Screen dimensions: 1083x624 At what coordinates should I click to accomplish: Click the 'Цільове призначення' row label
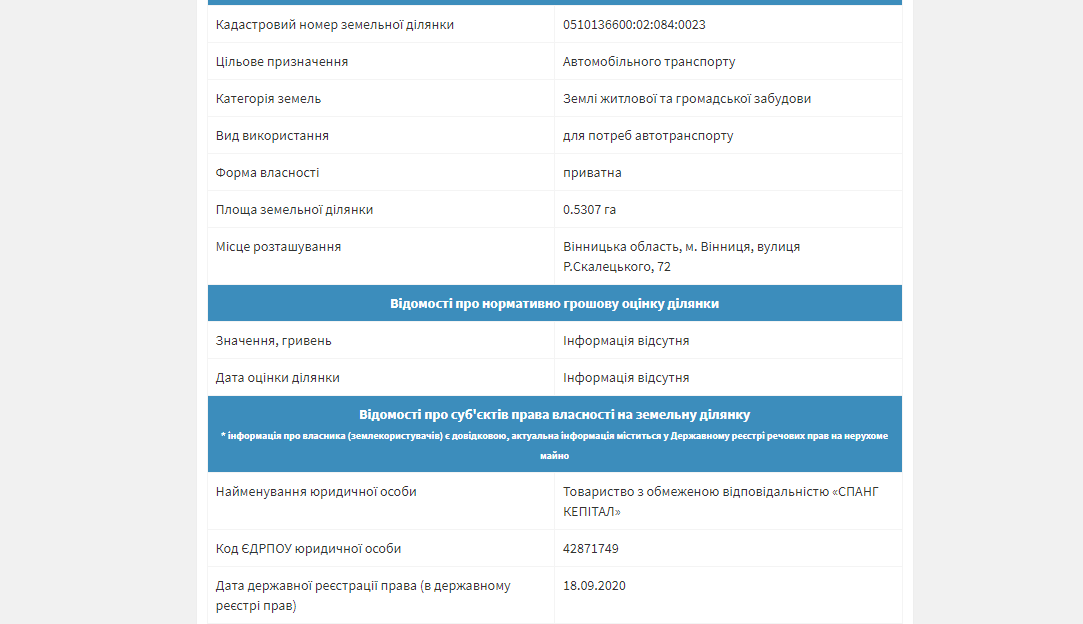(282, 62)
